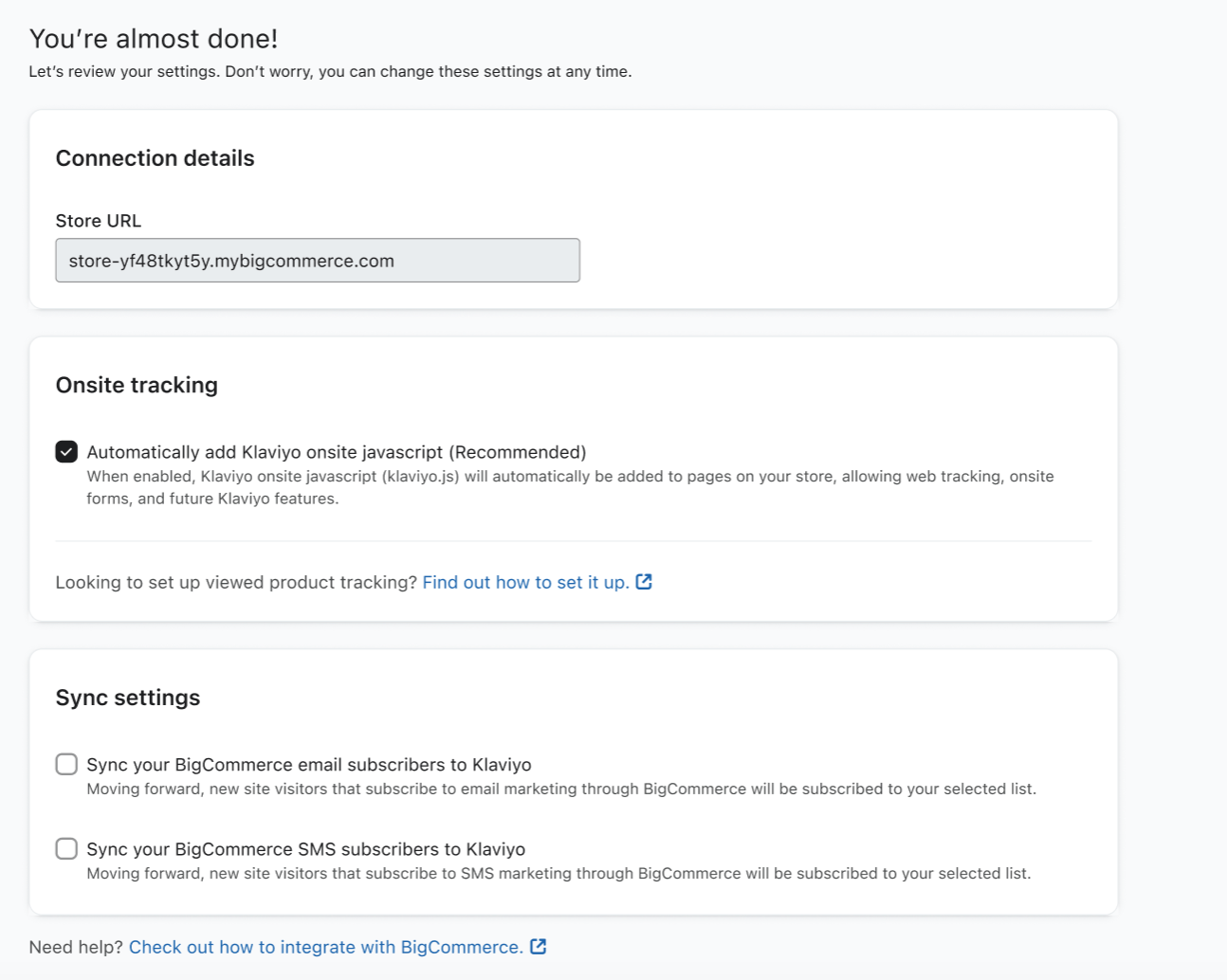The image size is (1227, 980).
Task: Click external link icon after 'set it up'
Action: pyautogui.click(x=644, y=582)
